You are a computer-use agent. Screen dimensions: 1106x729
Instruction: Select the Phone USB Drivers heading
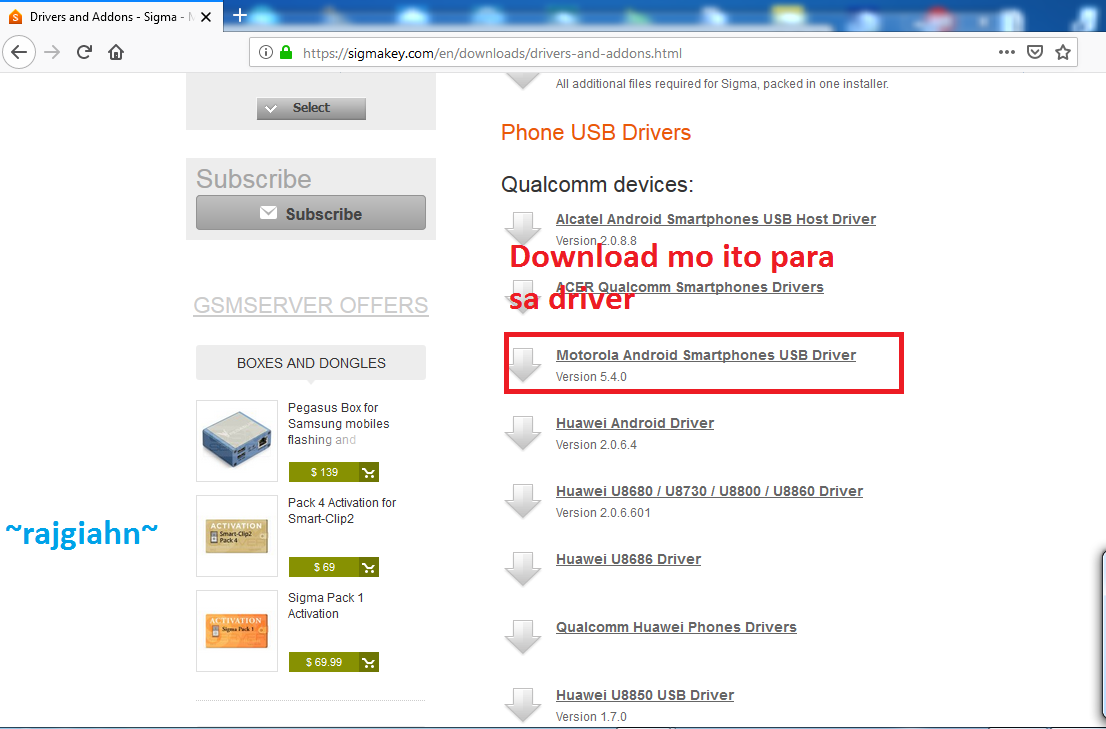pyautogui.click(x=596, y=133)
